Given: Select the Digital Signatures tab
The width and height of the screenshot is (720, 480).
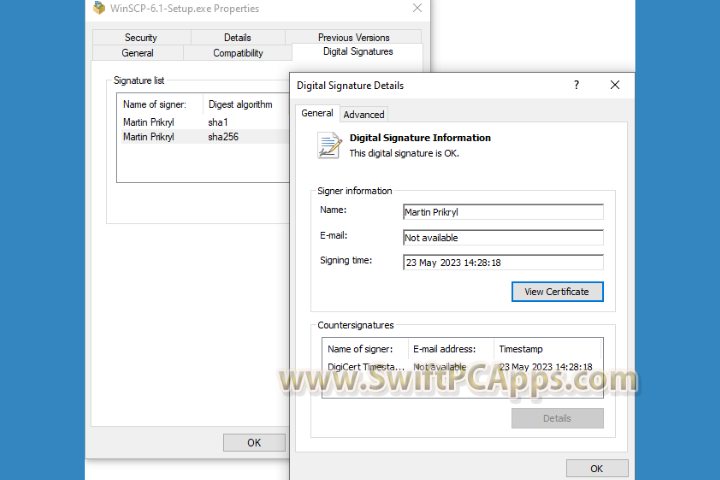Looking at the screenshot, I should click(358, 51).
